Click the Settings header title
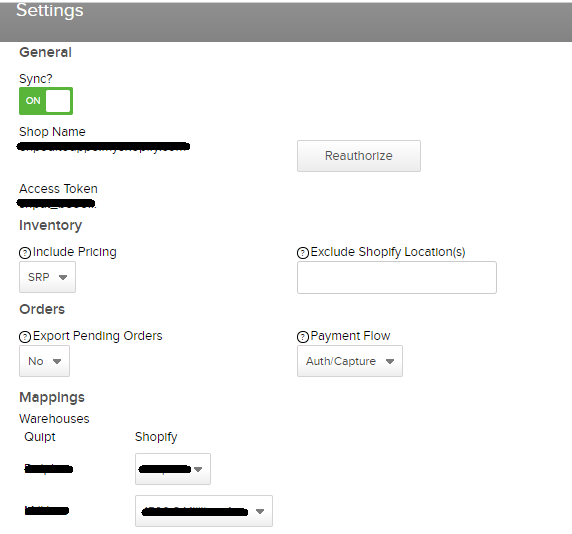Screen dimensions: 572x534 50,10
